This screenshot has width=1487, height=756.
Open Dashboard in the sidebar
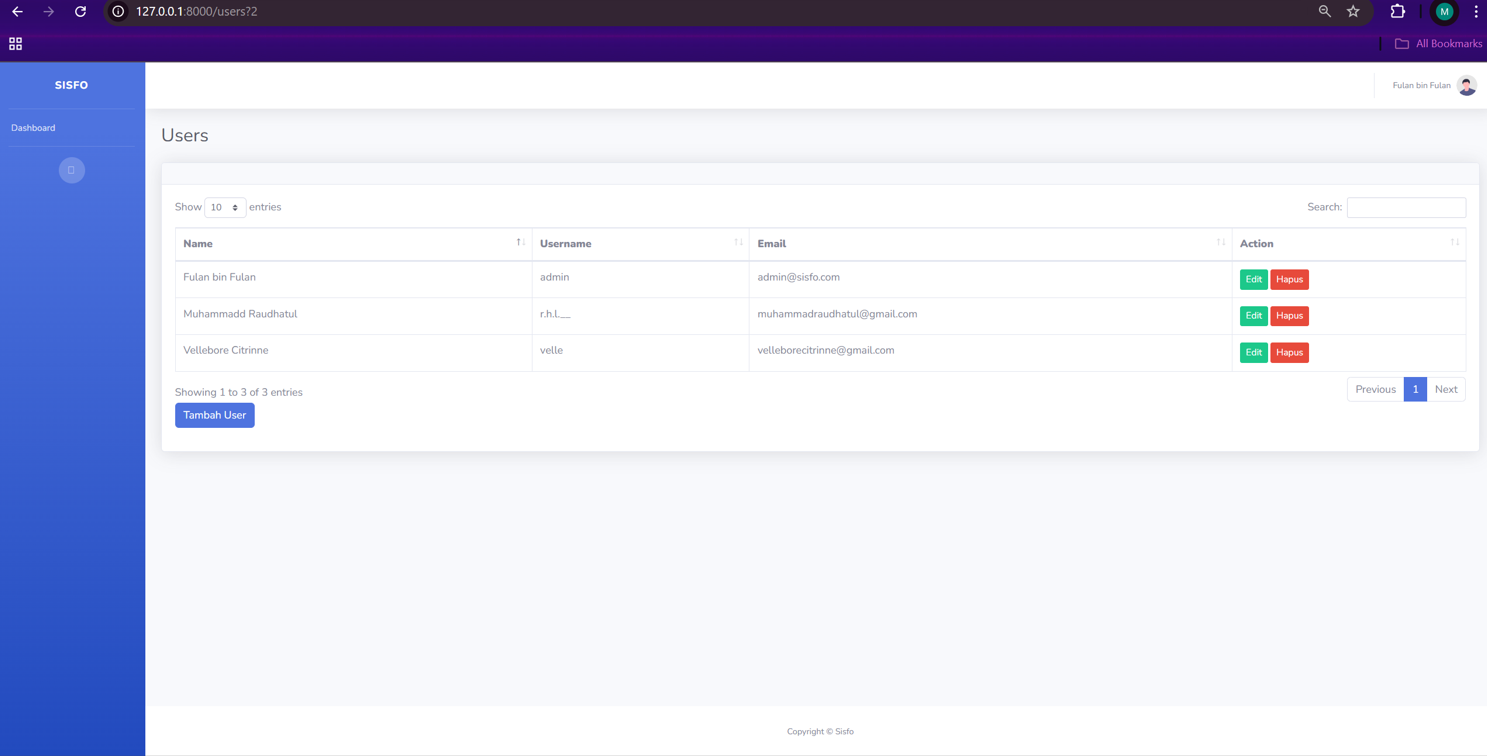point(33,128)
